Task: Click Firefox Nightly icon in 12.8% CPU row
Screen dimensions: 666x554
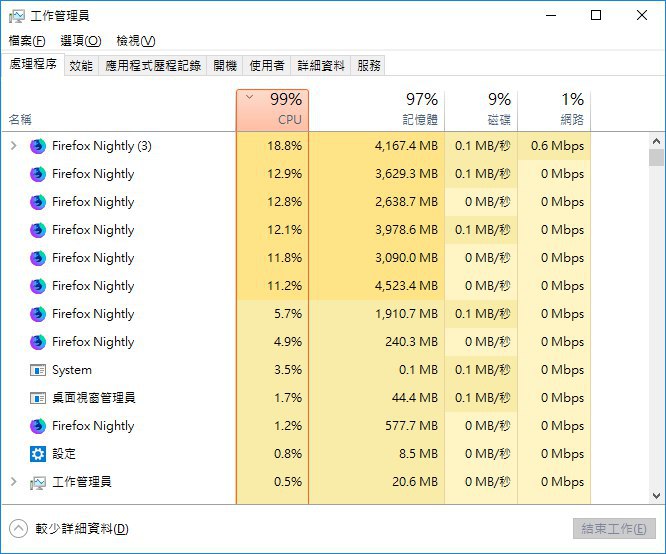Action: point(38,202)
